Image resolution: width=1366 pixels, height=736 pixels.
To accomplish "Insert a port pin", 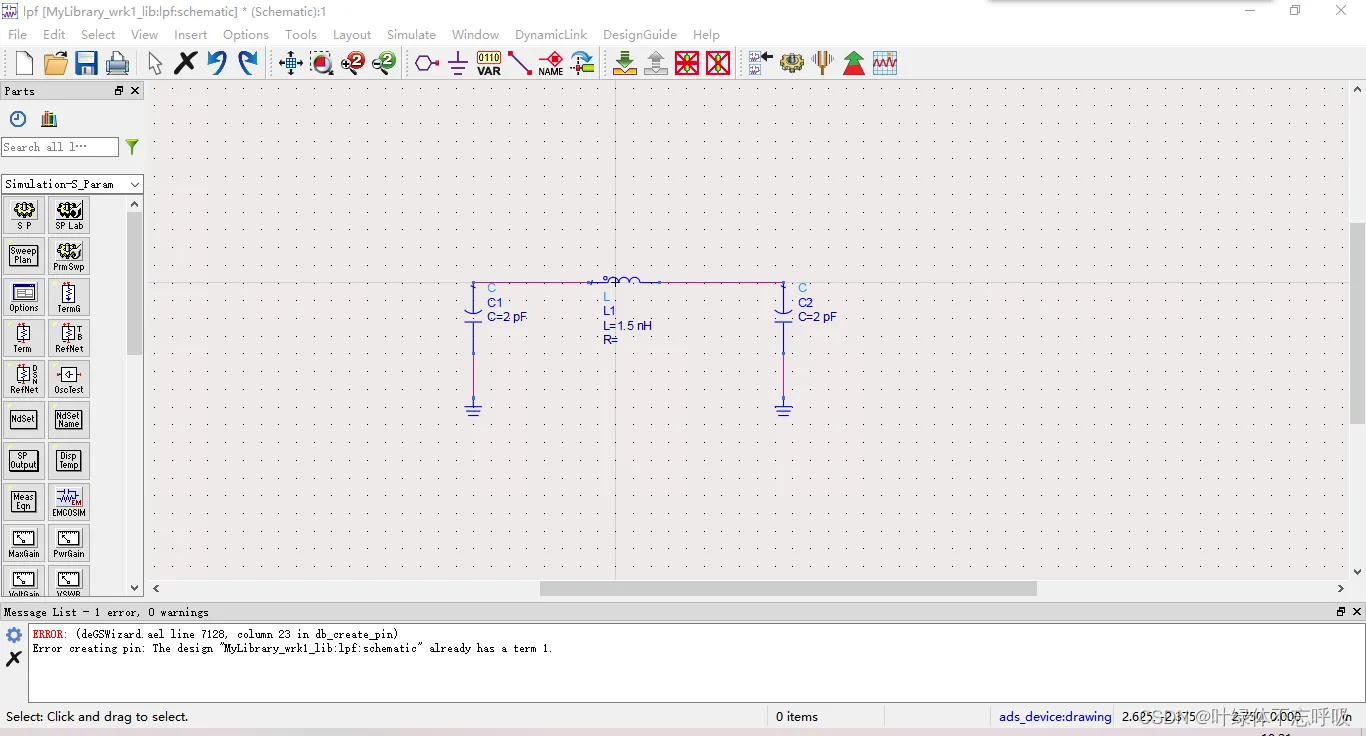I will coord(427,63).
